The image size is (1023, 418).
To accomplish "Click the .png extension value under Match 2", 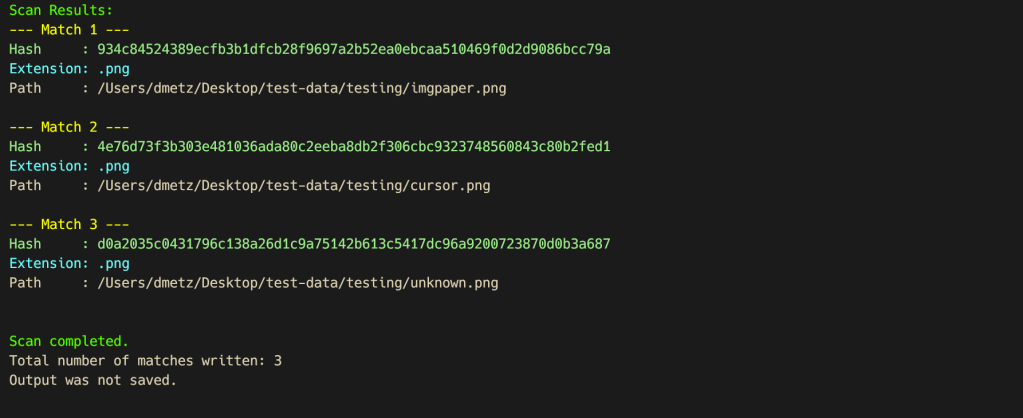I will click(113, 166).
